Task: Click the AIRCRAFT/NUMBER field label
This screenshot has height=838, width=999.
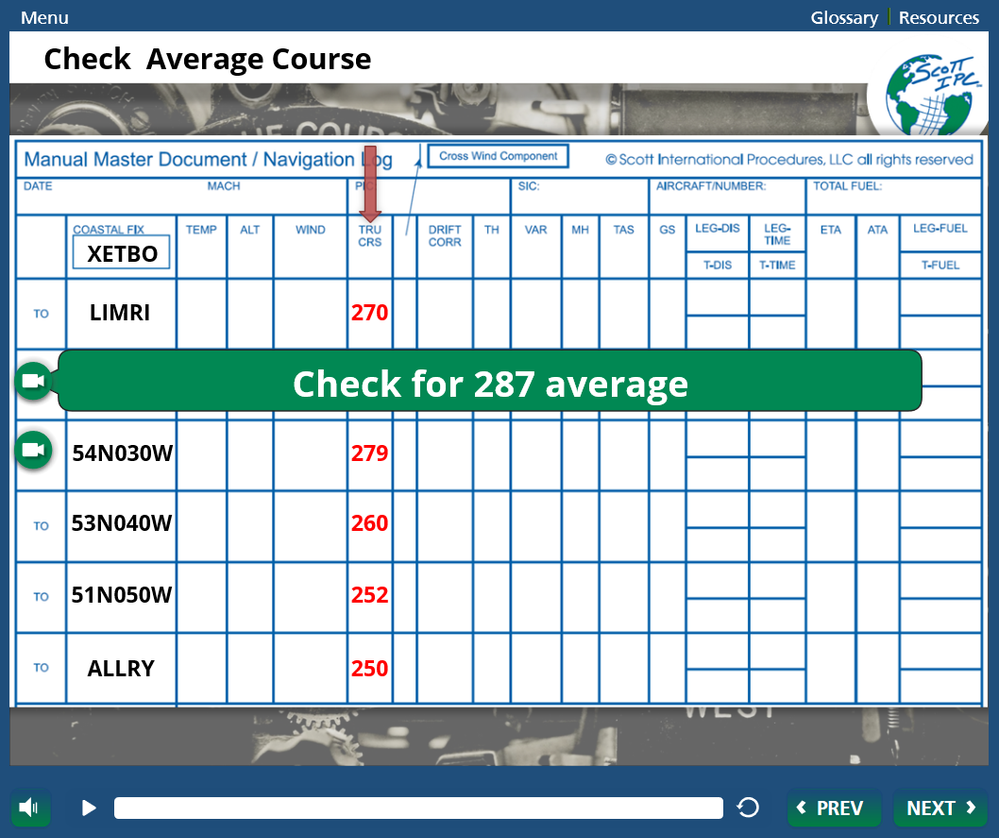Action: [x=711, y=186]
